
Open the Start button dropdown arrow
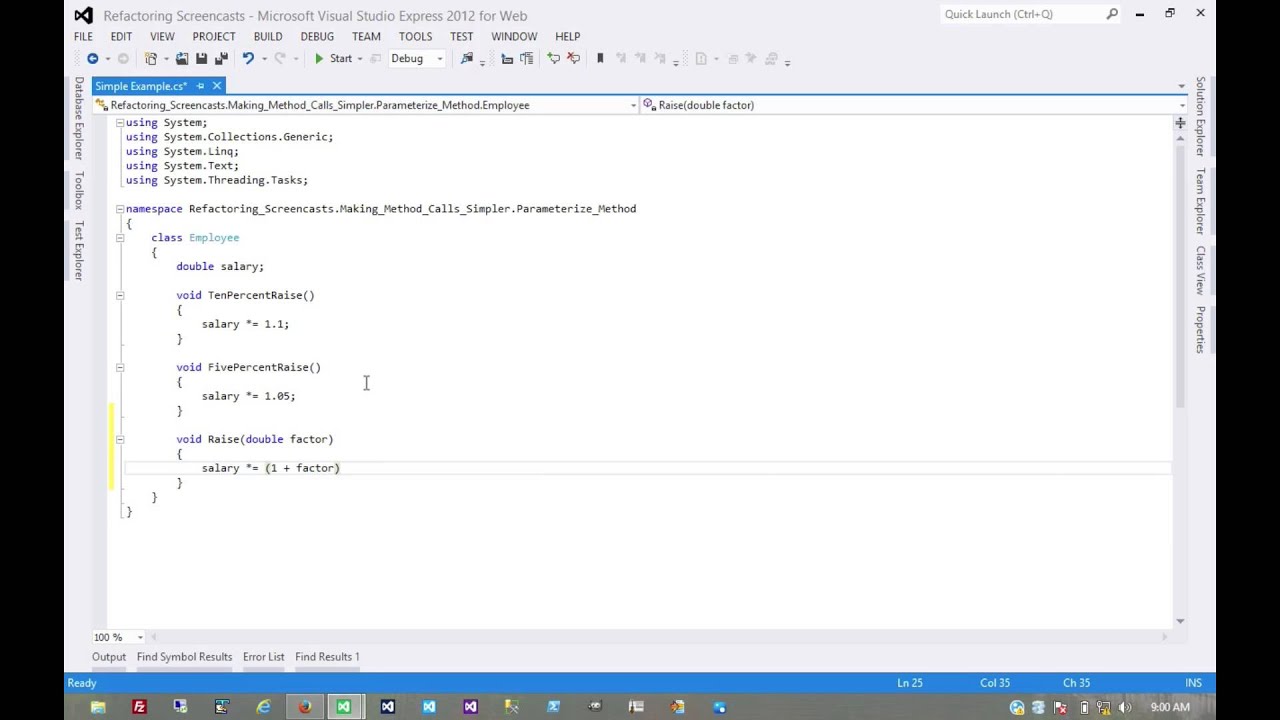click(360, 59)
